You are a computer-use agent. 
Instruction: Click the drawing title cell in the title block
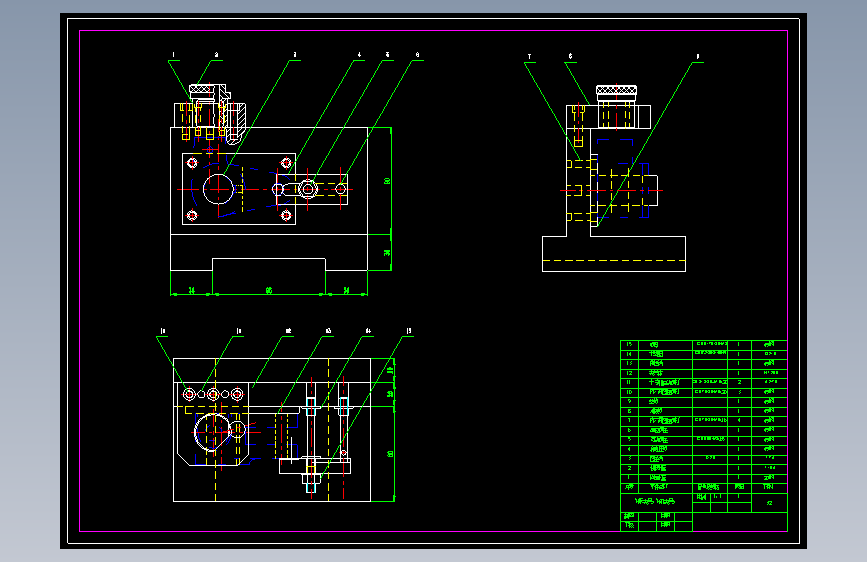(x=656, y=502)
